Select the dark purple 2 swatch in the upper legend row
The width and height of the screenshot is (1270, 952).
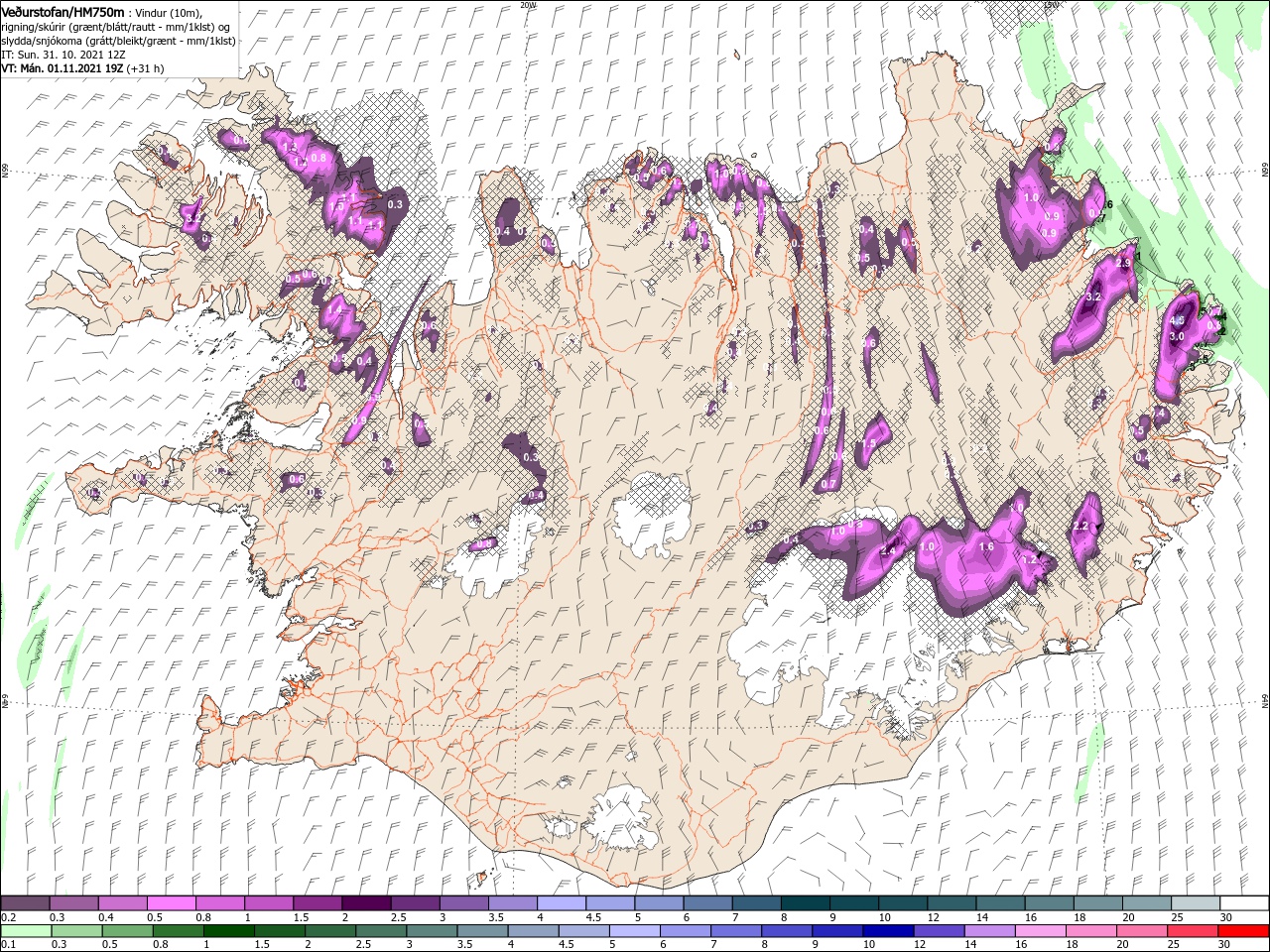click(x=366, y=903)
